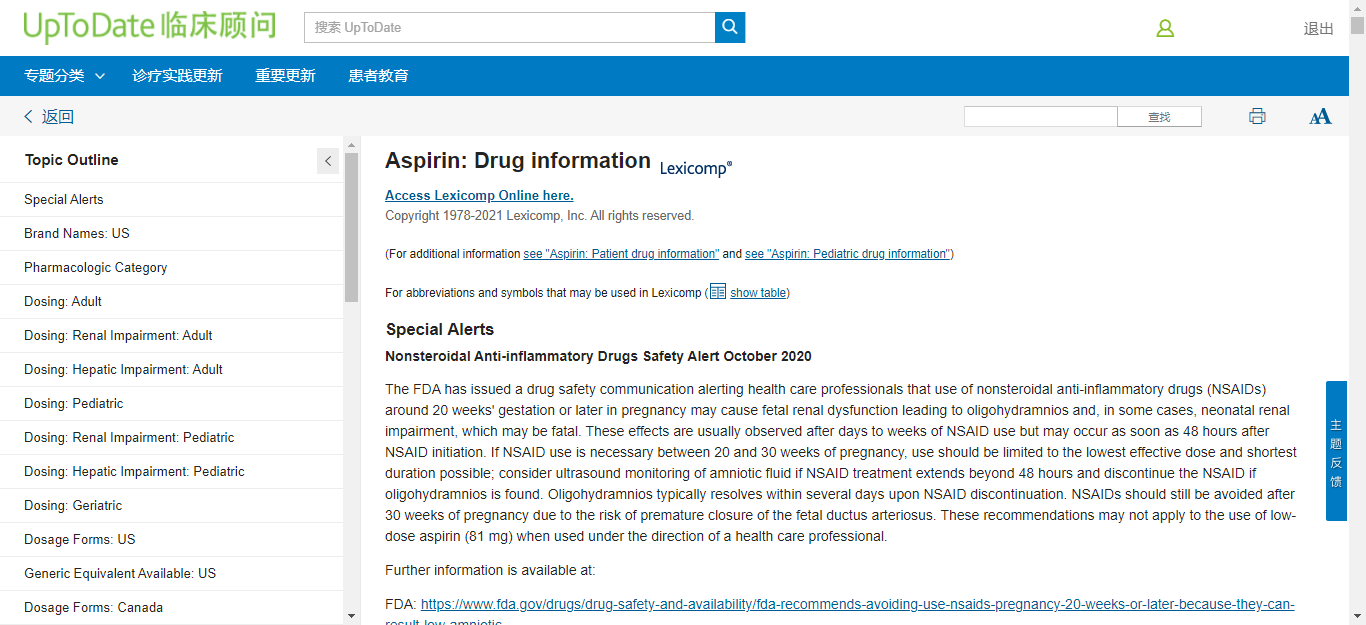Focus the in-topic find text field

coord(1040,117)
